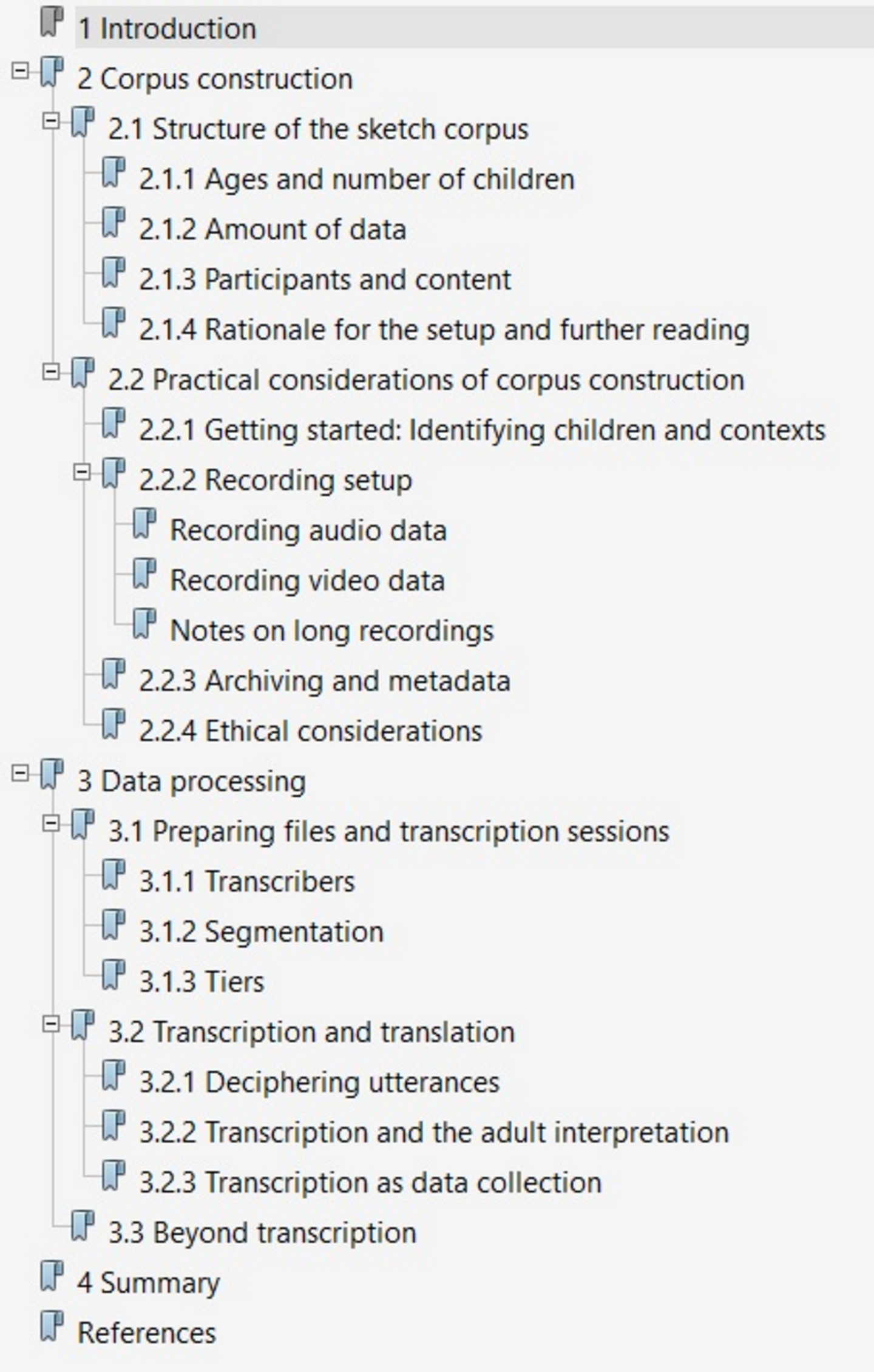
Task: Collapse 3.2 Transcription and translation subtree
Action: 51,1024
